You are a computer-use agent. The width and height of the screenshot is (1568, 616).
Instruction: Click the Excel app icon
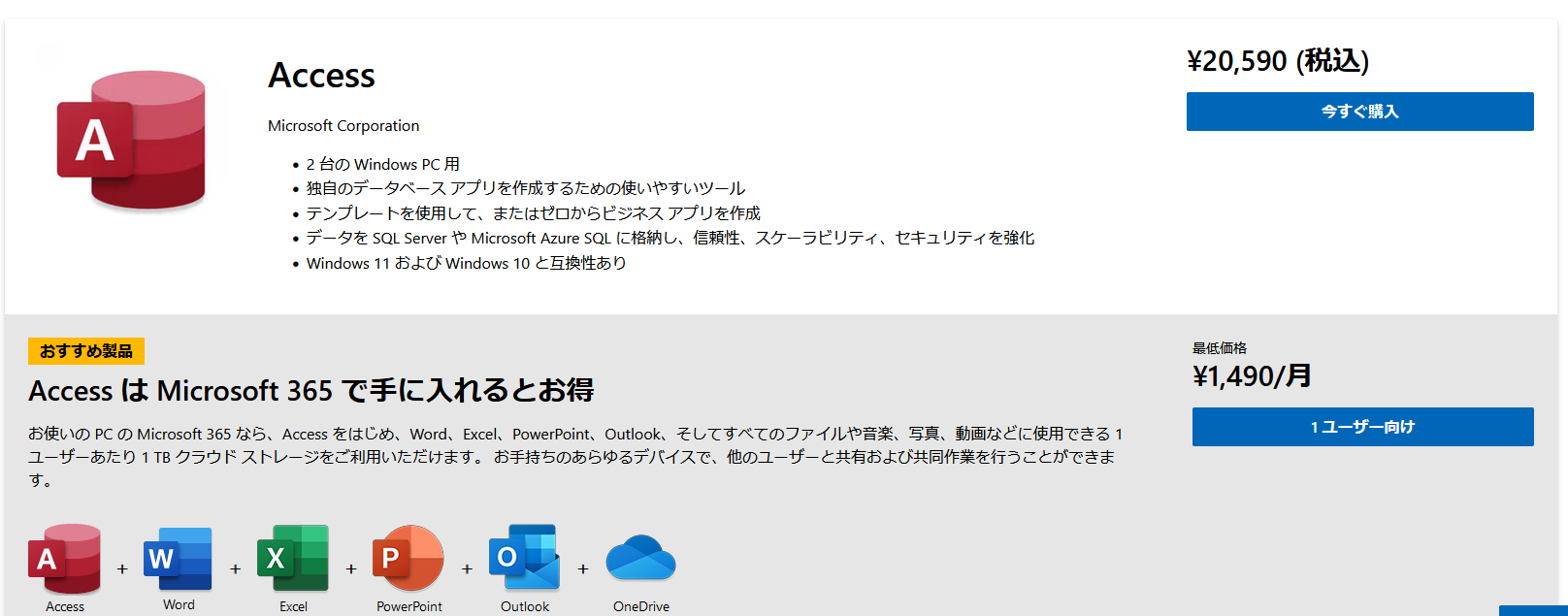click(x=293, y=559)
